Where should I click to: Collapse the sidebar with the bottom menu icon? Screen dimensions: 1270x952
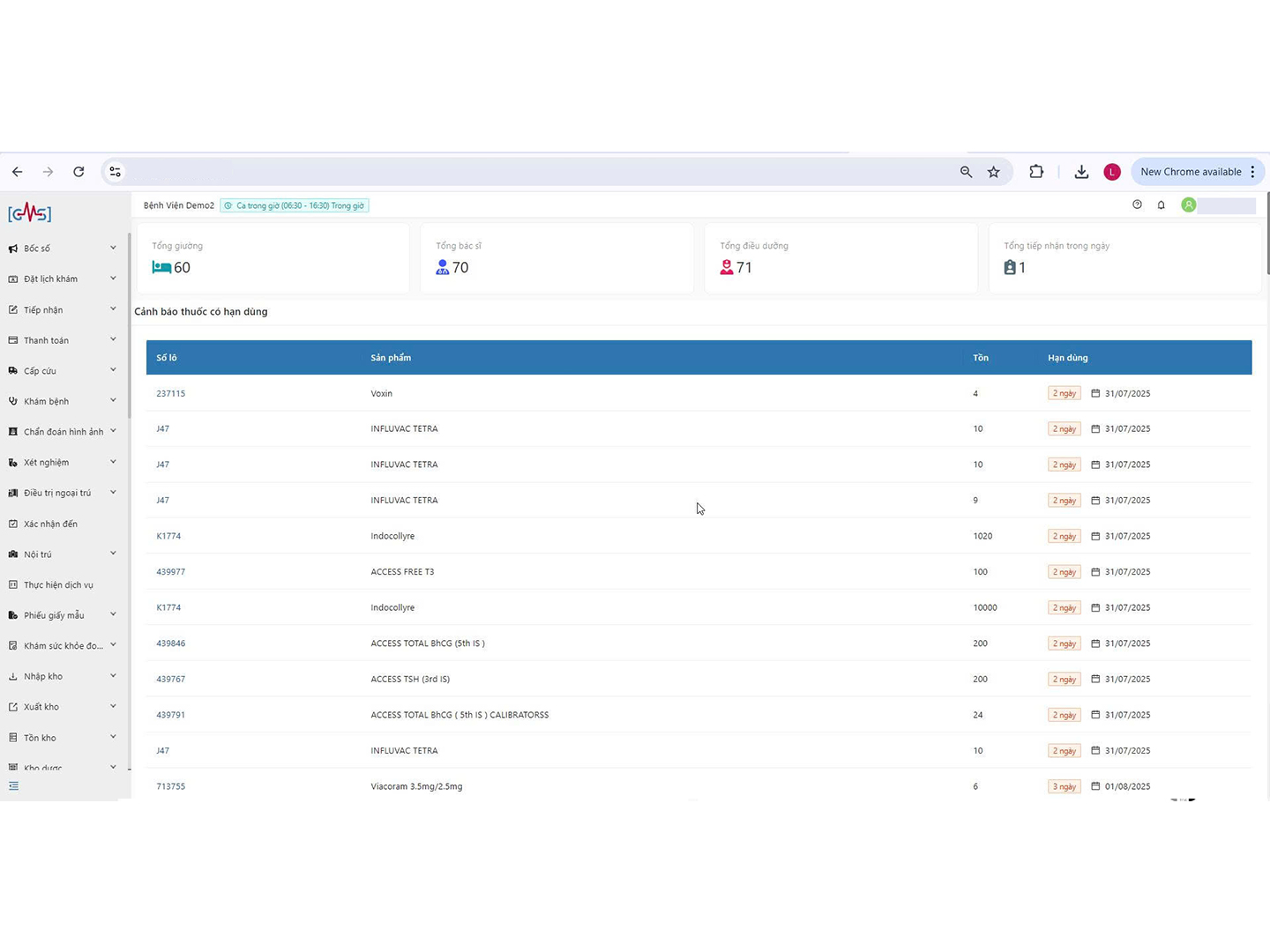coord(13,786)
